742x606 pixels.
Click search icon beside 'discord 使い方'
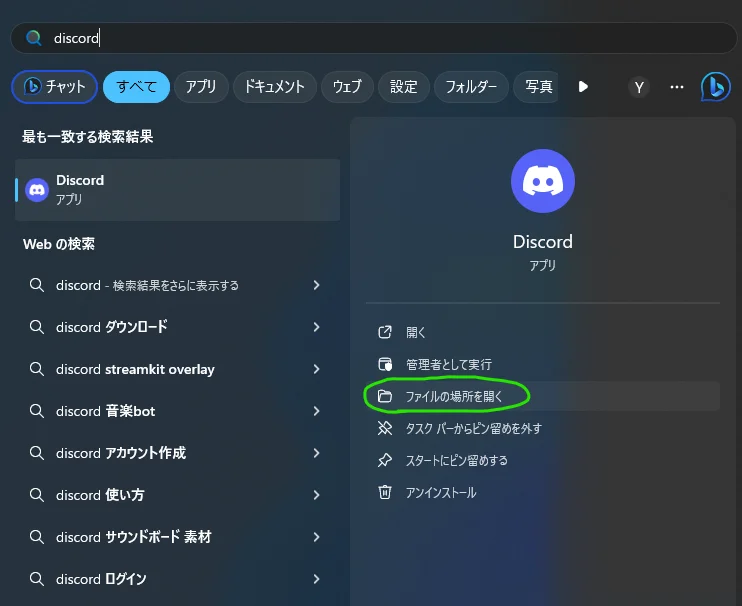pyautogui.click(x=36, y=495)
